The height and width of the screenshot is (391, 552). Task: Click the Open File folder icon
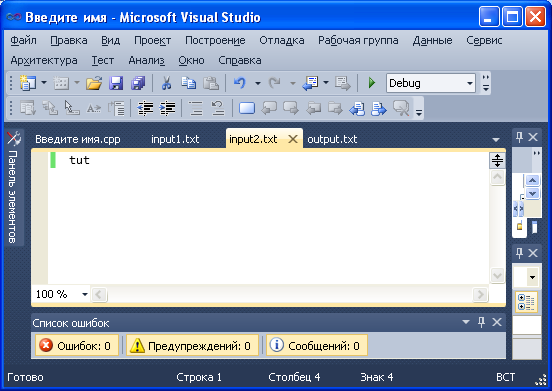(94, 83)
